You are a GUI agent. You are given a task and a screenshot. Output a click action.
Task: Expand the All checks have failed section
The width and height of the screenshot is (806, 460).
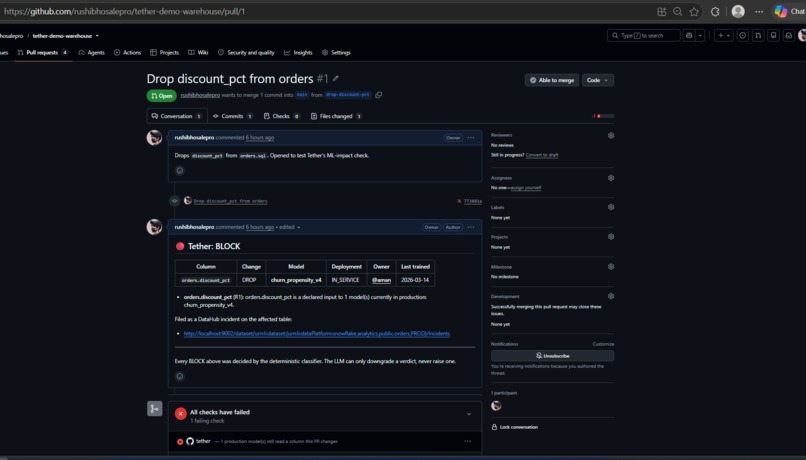pos(469,414)
